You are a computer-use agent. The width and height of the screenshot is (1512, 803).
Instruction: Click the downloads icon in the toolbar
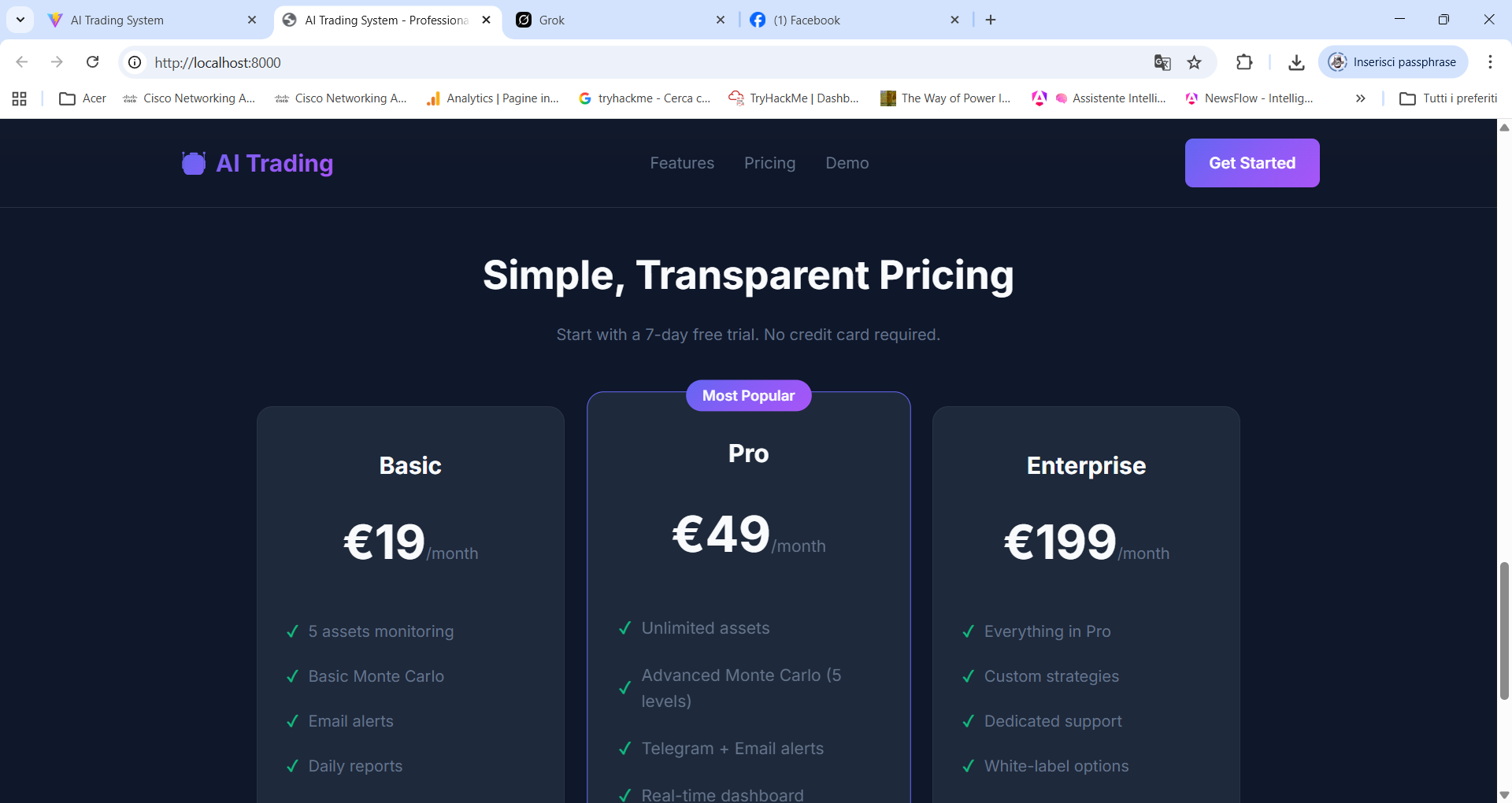click(1296, 62)
